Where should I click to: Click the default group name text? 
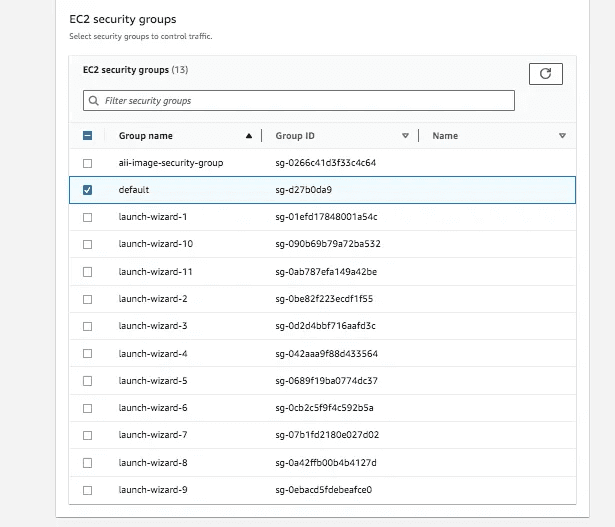tap(134, 190)
